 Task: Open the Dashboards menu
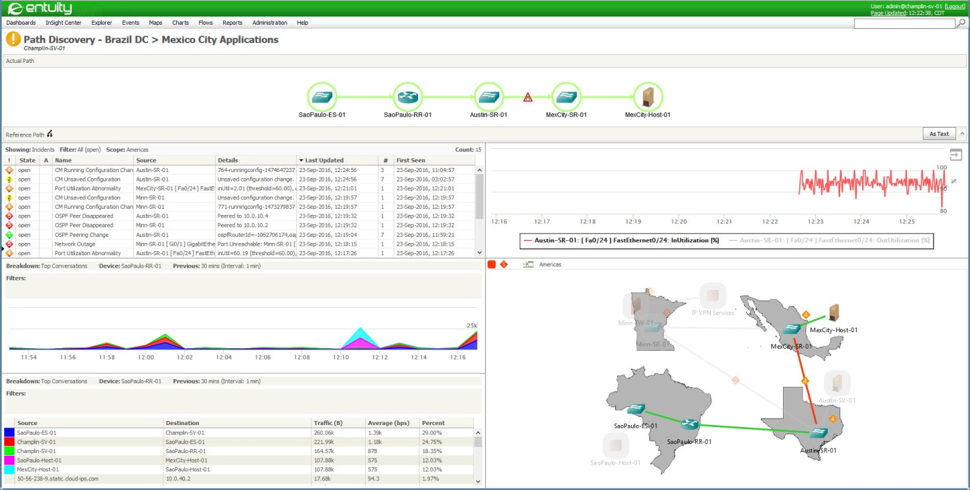tap(21, 23)
